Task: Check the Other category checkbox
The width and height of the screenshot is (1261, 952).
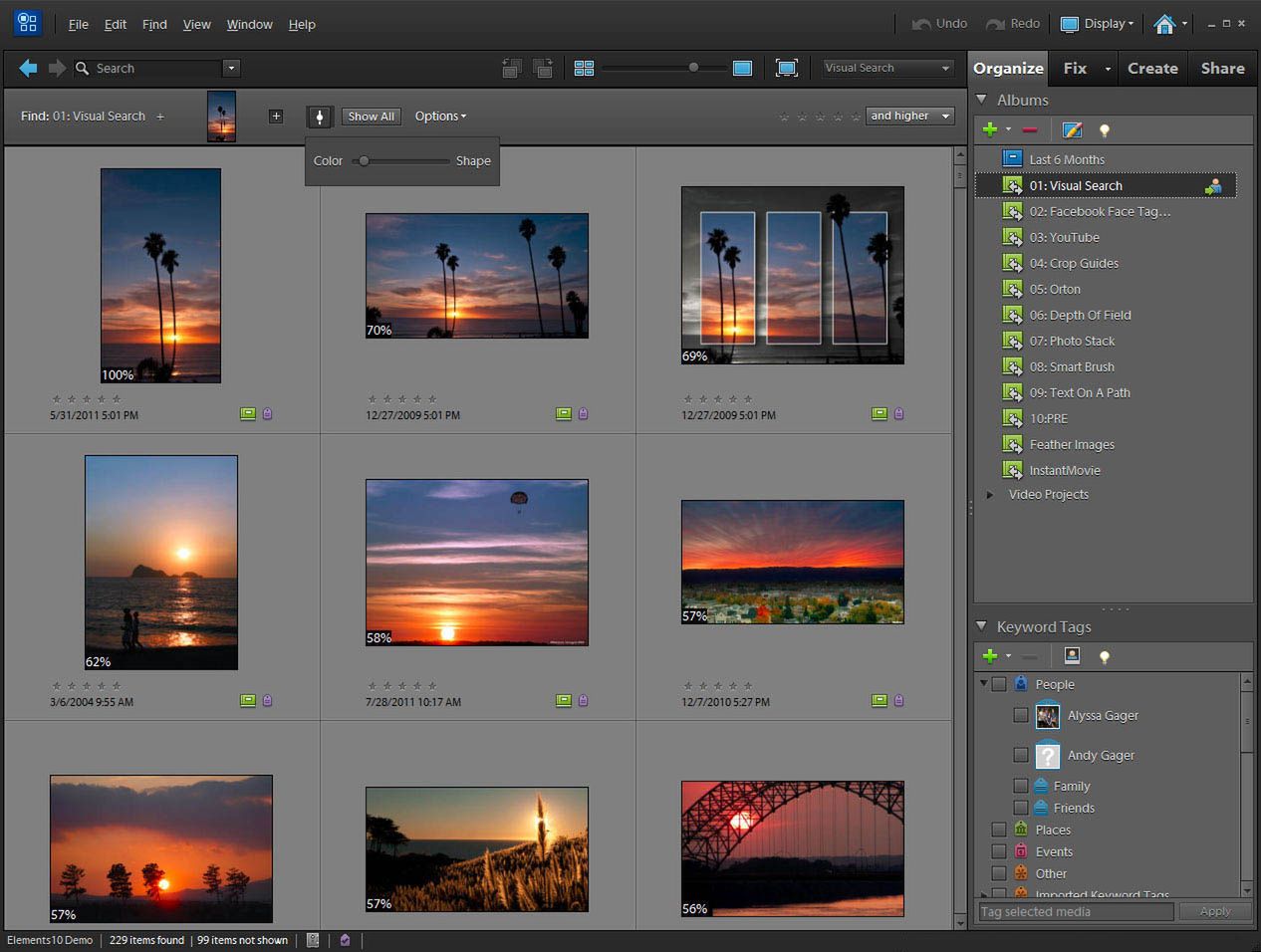Action: 999,873
